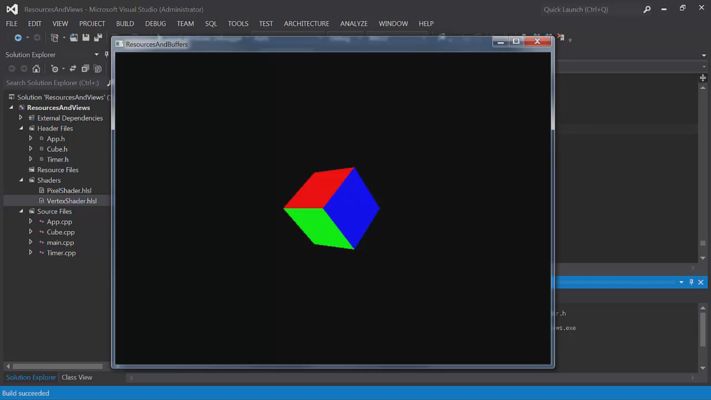
Task: Click the Search Solution Explorer field
Action: pos(55,83)
